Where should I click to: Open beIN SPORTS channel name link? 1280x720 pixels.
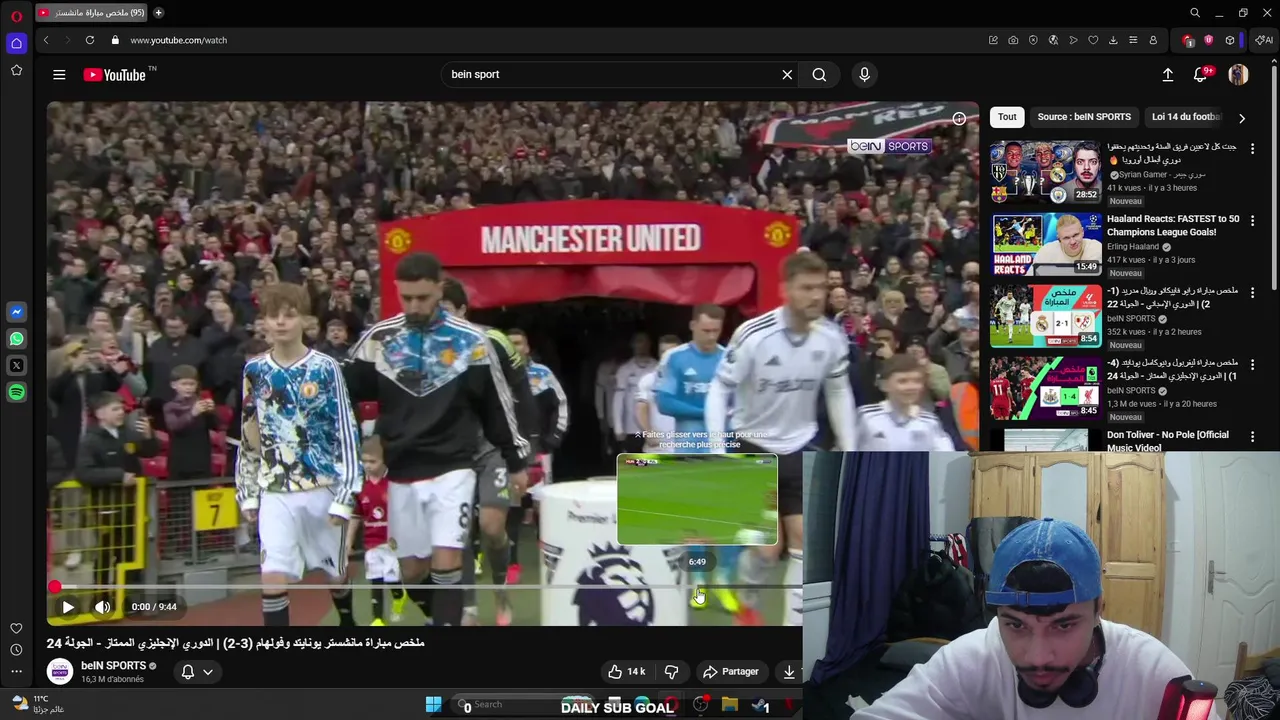point(113,665)
